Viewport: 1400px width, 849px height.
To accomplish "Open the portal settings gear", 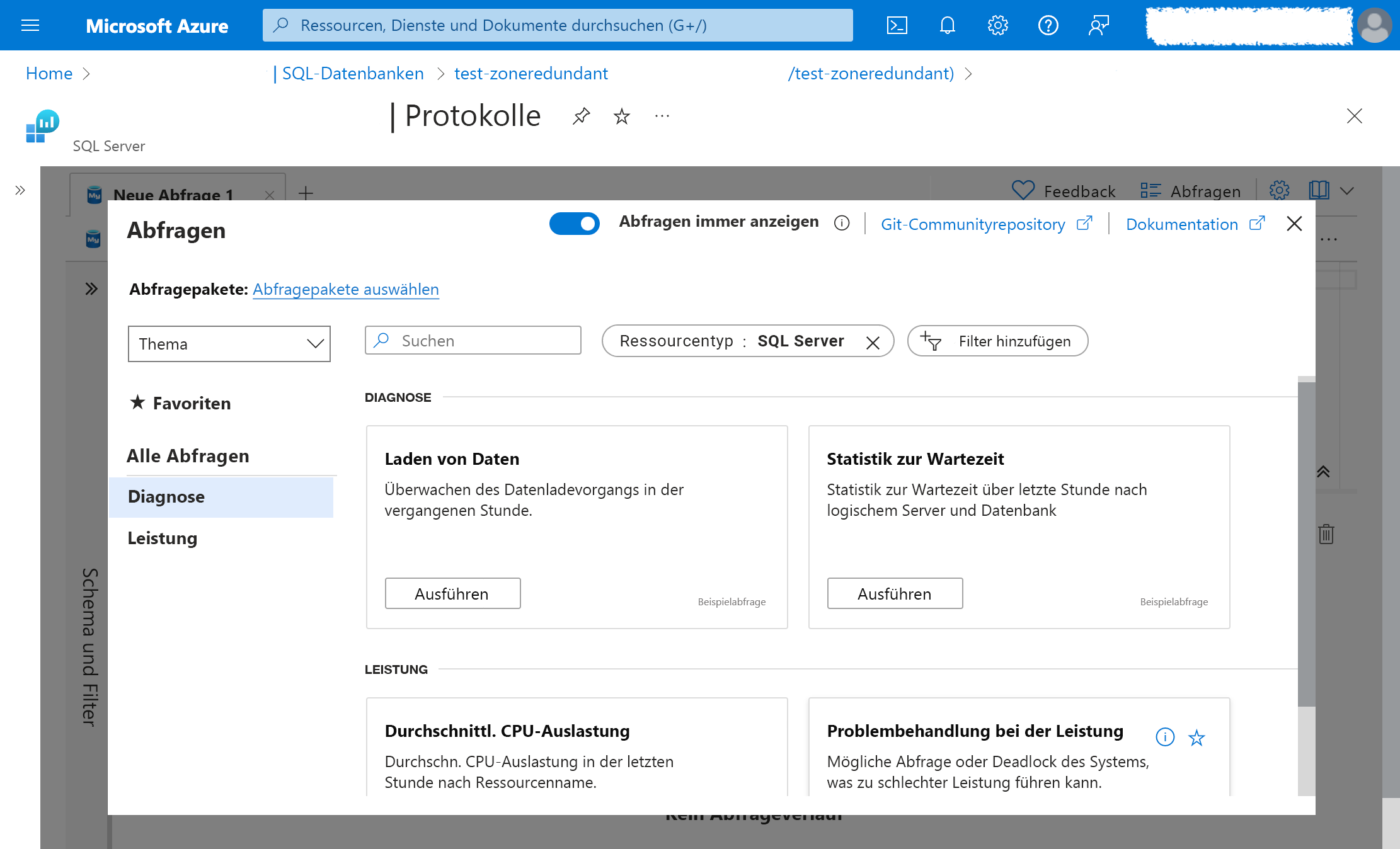I will pyautogui.click(x=997, y=25).
